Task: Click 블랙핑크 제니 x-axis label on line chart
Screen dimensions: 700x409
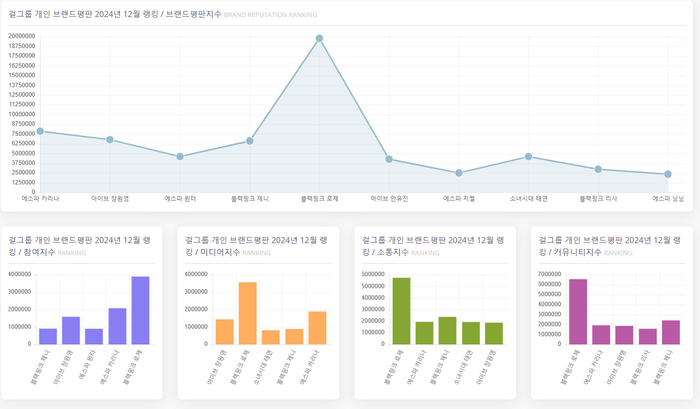Action: pyautogui.click(x=250, y=199)
